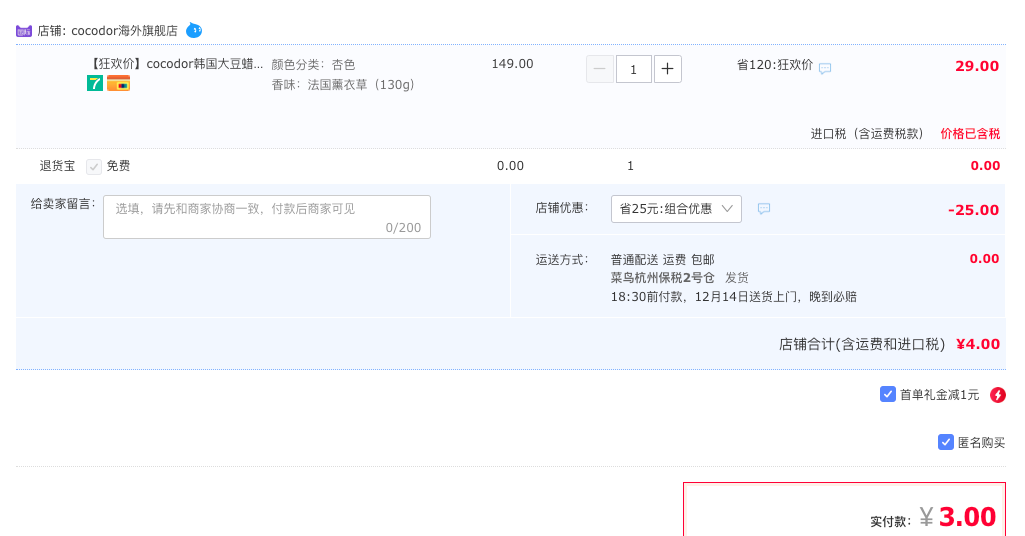Open the comment icon beside the 组合优惠 dropdown

[764, 209]
